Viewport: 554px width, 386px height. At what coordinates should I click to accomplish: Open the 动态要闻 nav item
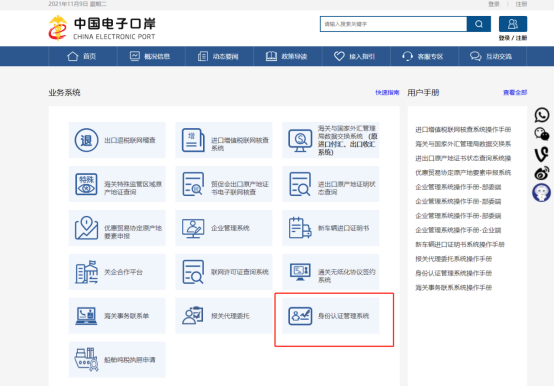(219, 56)
